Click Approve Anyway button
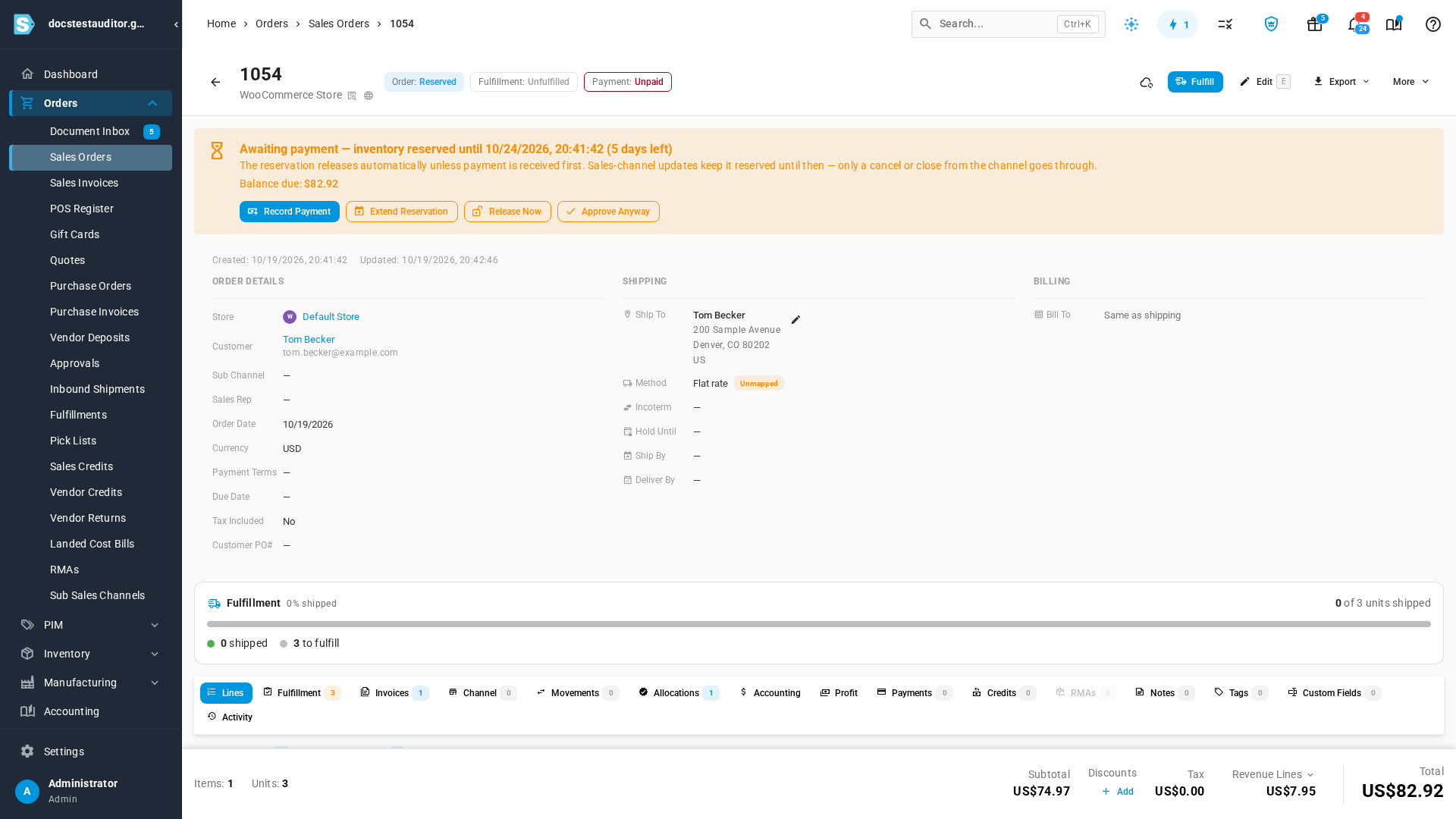Screen dimensions: 1456x819 coord(608,212)
